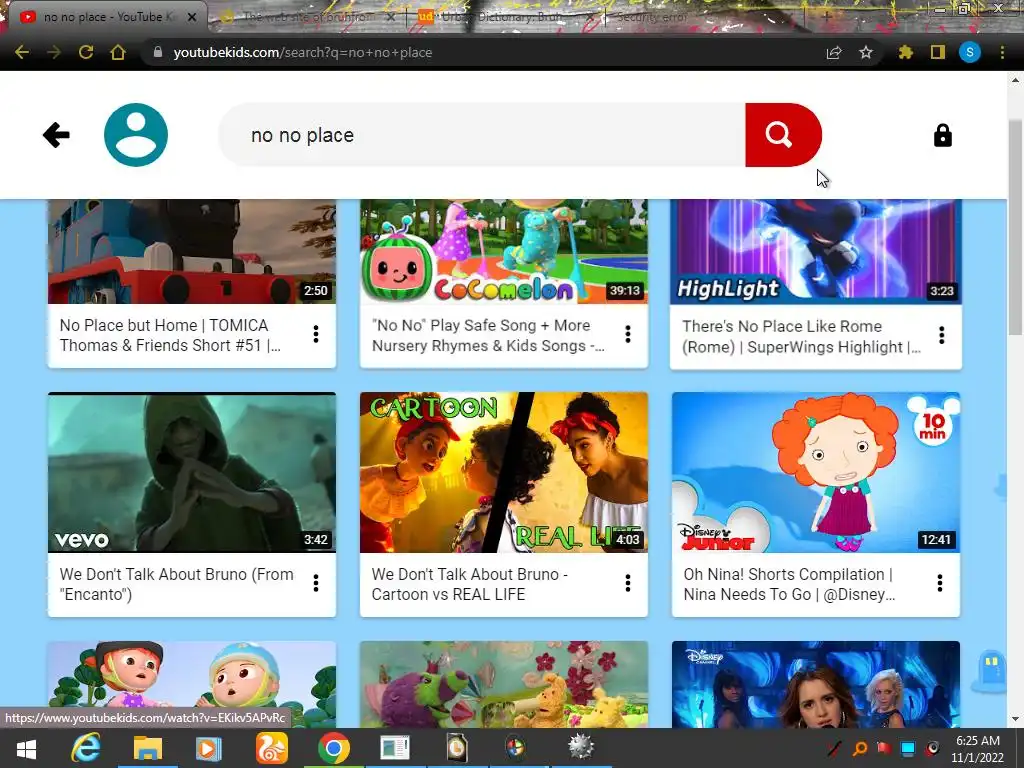Viewport: 1024px width, 768px height.
Task: Play the Cartoon vs Real Life thumbnail
Action: pyautogui.click(x=504, y=473)
